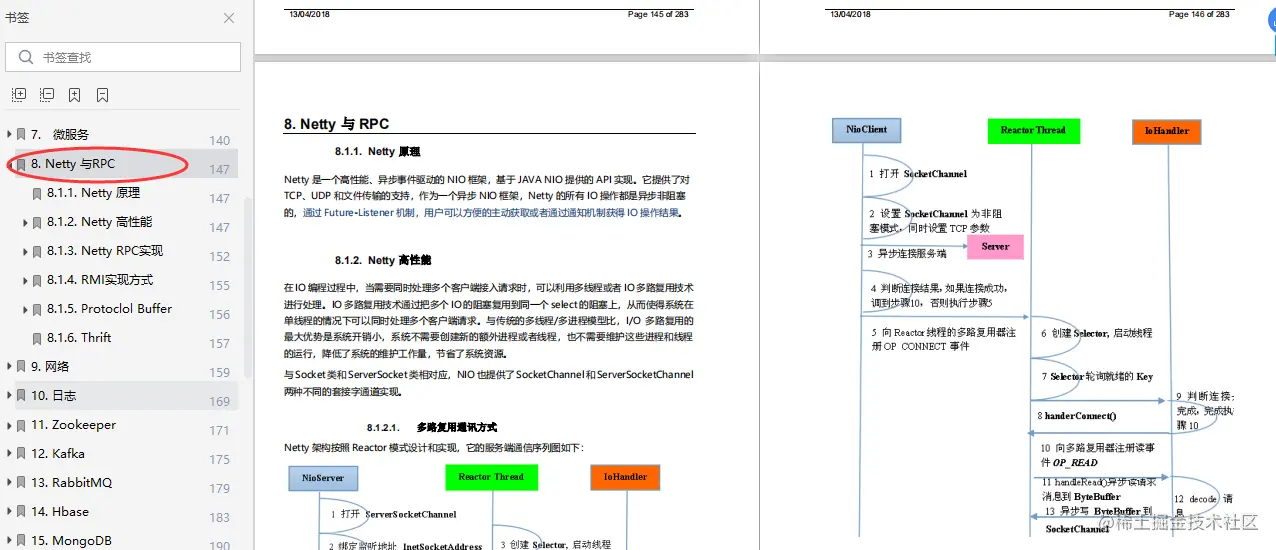
Task: Click the bookmark icon beside 12. Kafka
Action: point(21,454)
